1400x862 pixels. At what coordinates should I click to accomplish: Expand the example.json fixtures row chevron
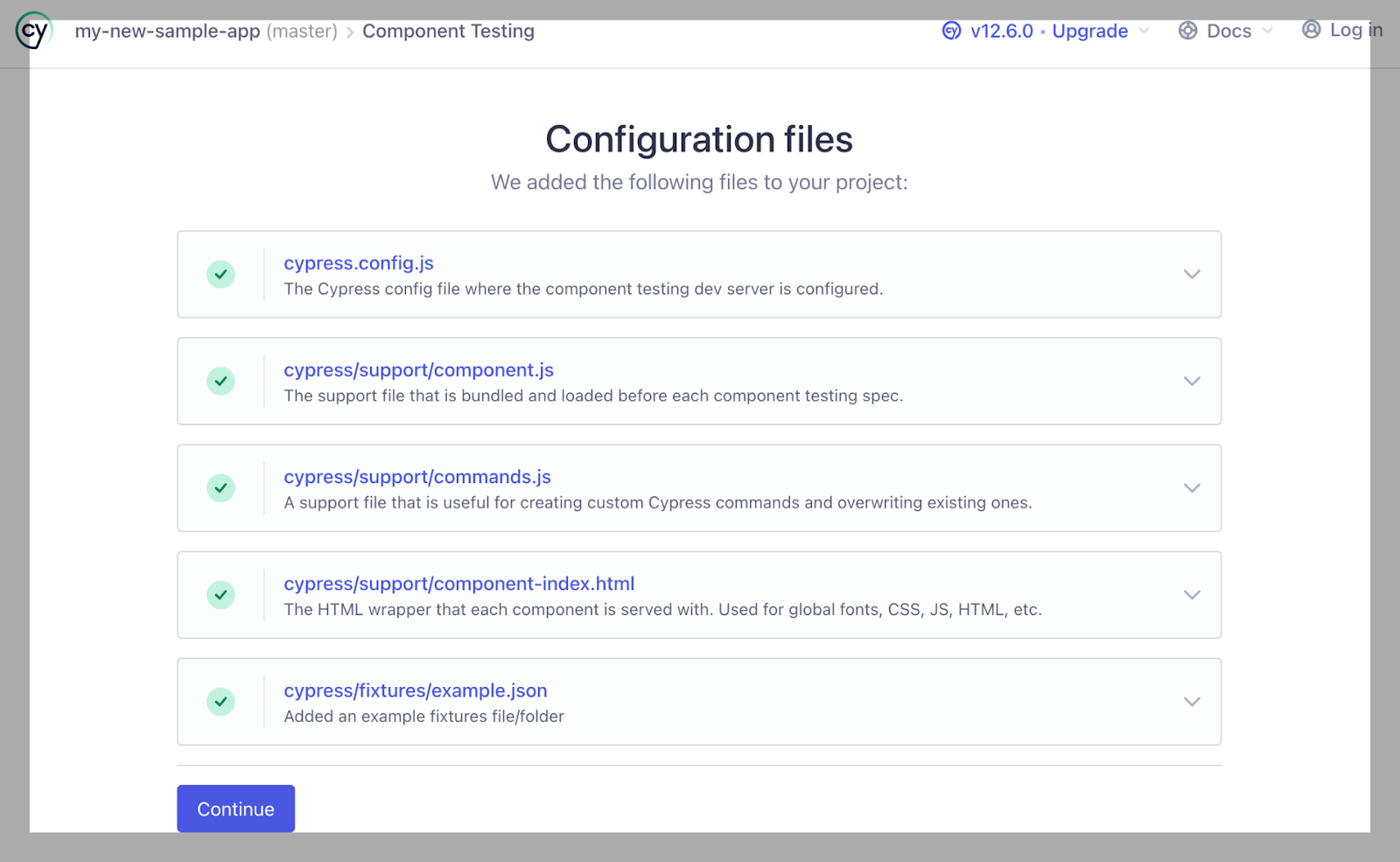click(x=1191, y=701)
